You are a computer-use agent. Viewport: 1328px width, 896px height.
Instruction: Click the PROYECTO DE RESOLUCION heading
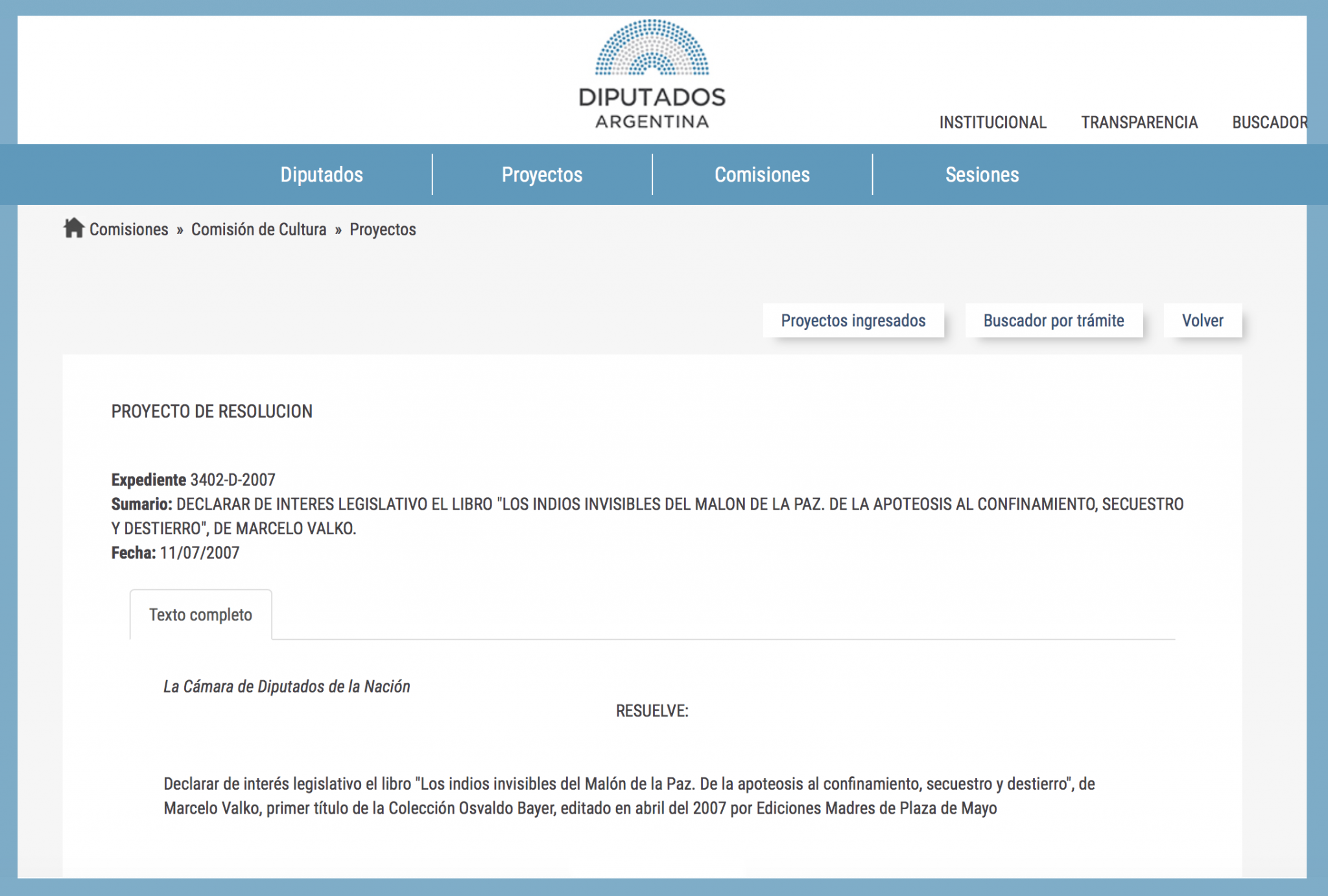coord(212,412)
